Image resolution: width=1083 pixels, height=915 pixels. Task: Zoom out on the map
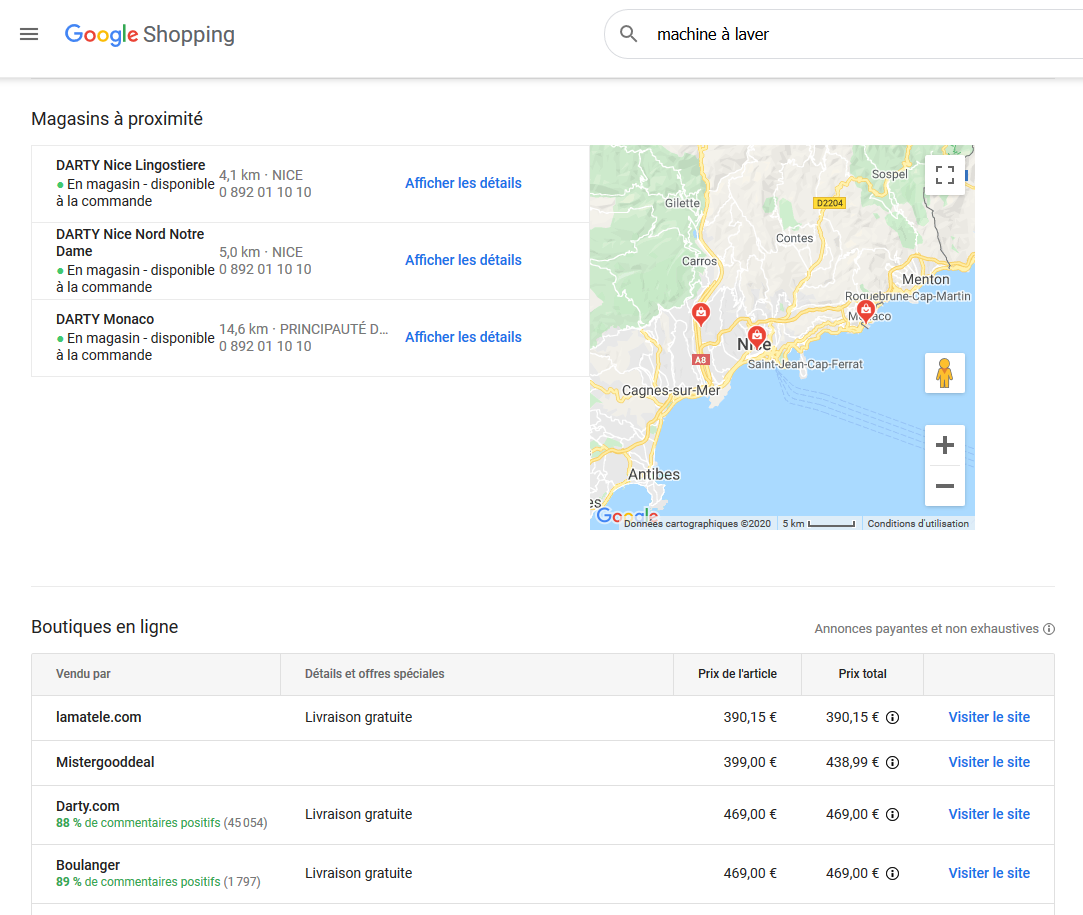click(944, 486)
